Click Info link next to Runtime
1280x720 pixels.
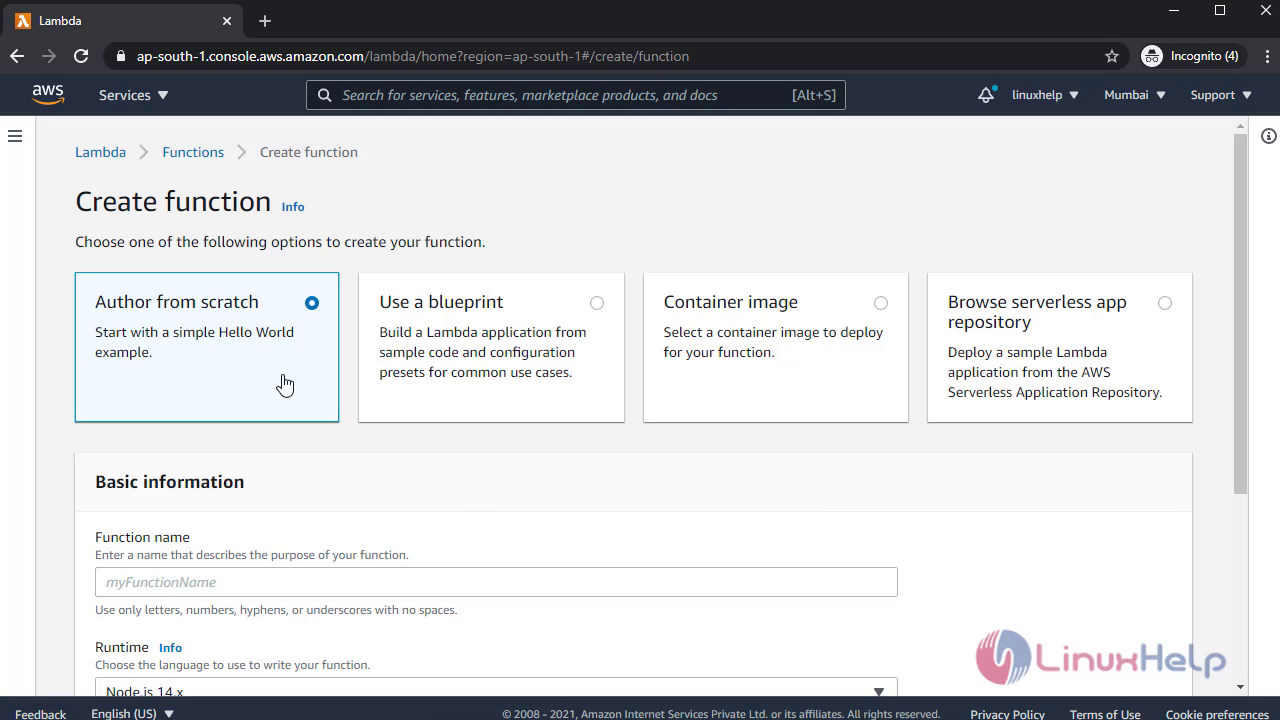[171, 648]
